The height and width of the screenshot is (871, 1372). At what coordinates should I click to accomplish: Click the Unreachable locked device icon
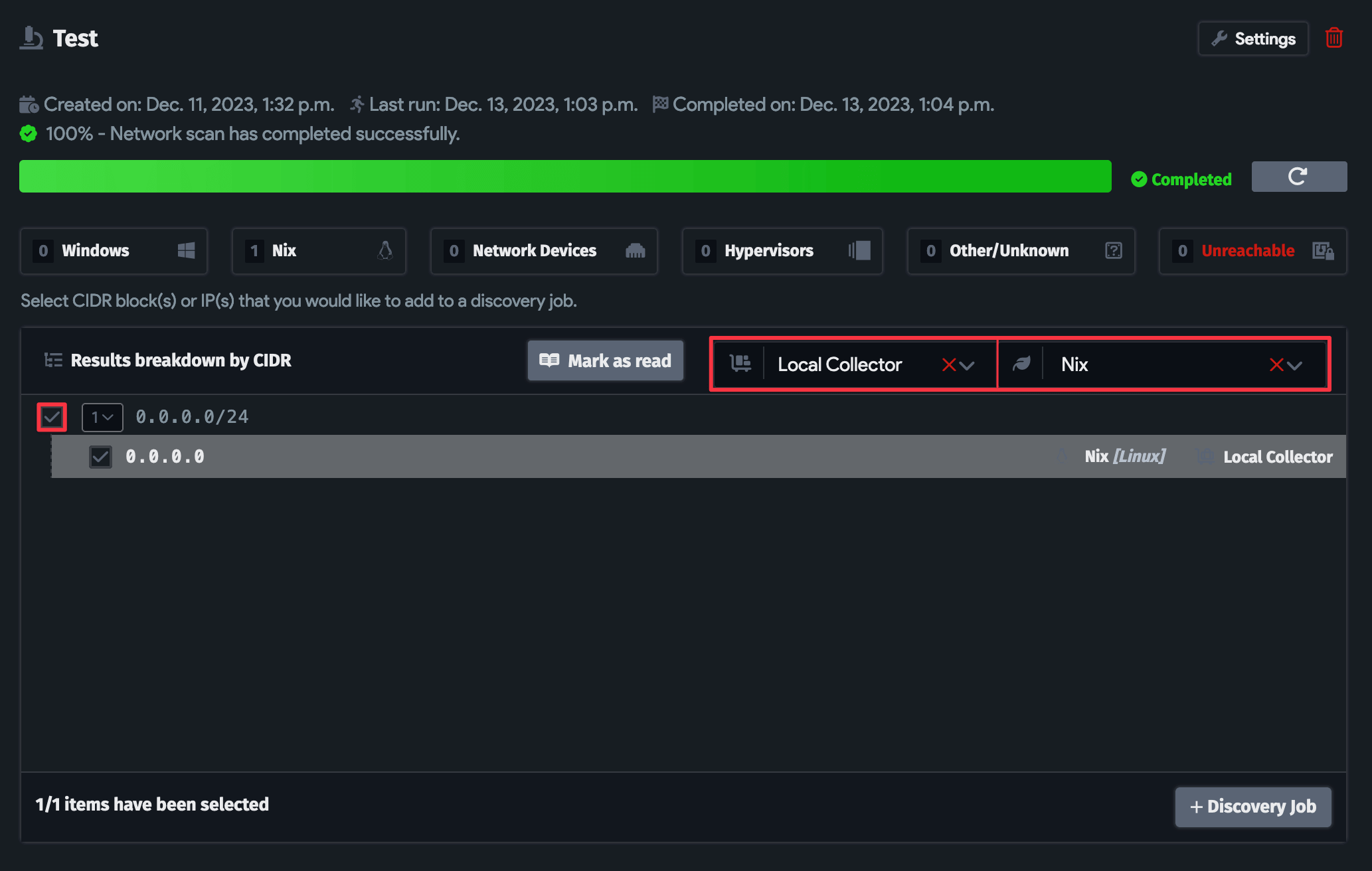(x=1323, y=250)
